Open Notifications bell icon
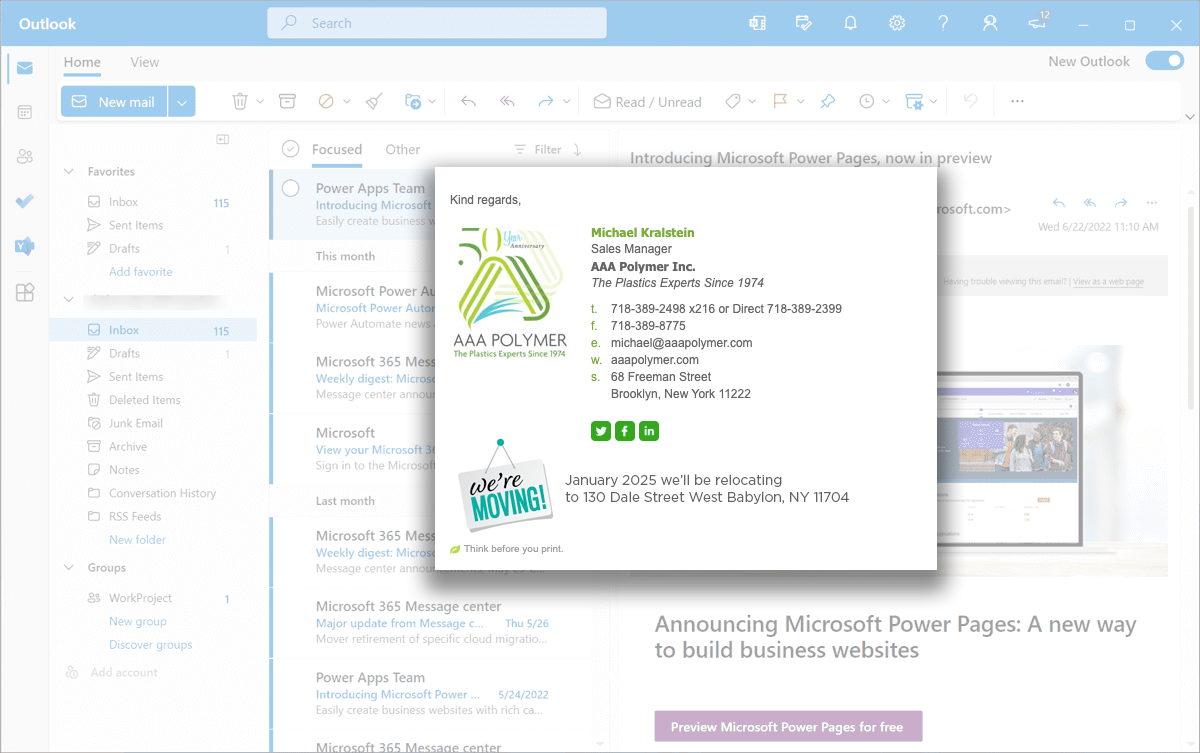 coord(851,23)
